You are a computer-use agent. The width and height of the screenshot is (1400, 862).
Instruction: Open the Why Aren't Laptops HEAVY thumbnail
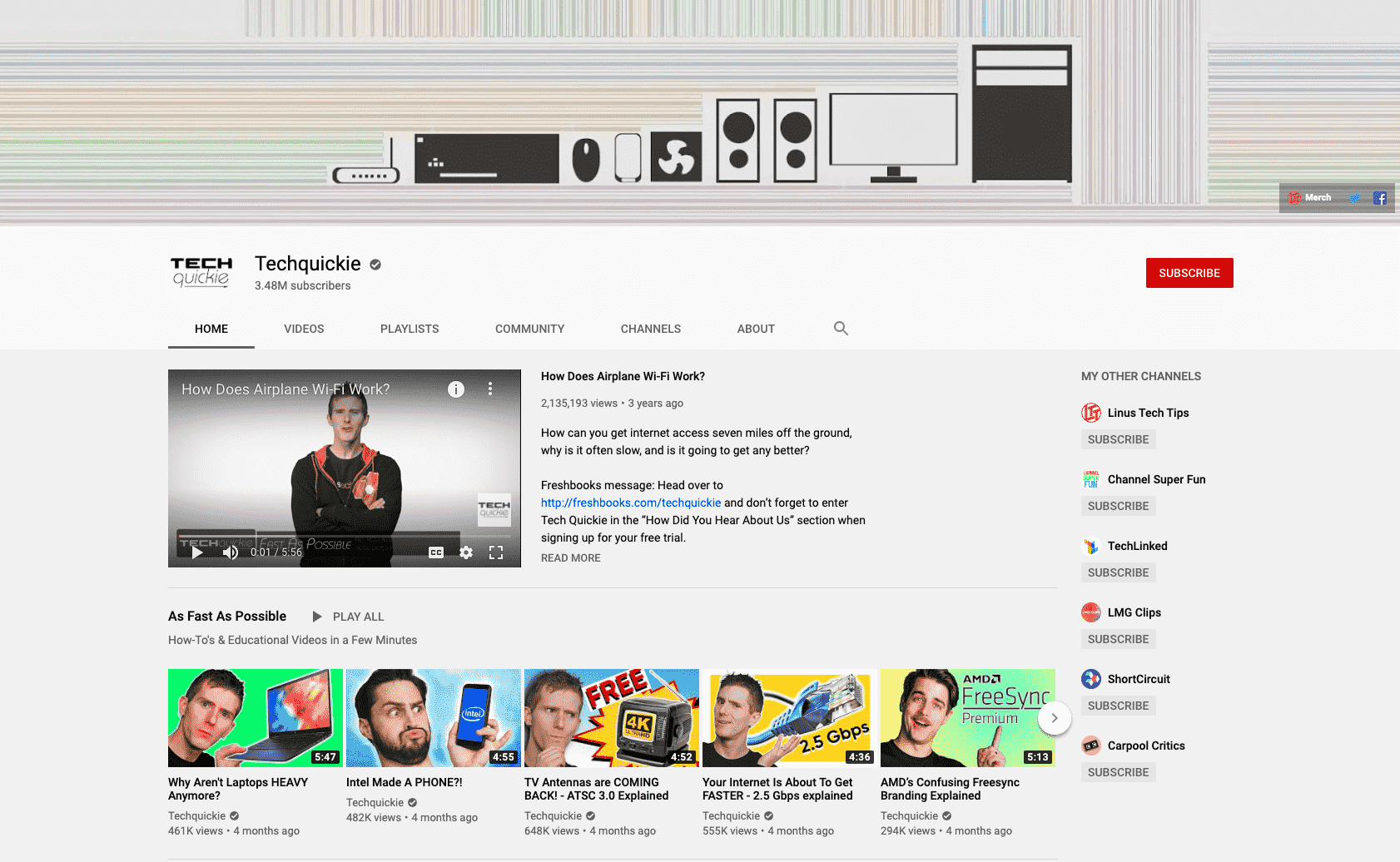click(256, 718)
